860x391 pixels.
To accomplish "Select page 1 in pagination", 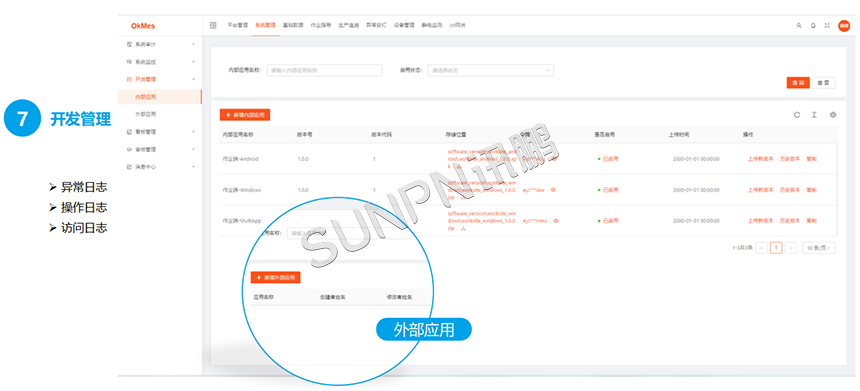I will (x=776, y=248).
